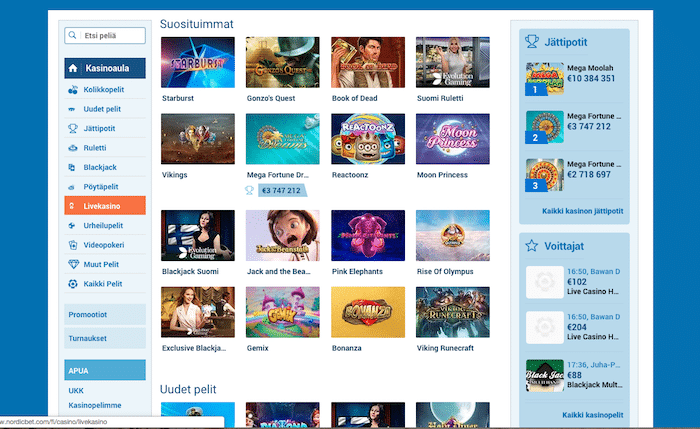Click the trophy icon in Jättipotit header
This screenshot has height=429, width=700.
pos(532,42)
